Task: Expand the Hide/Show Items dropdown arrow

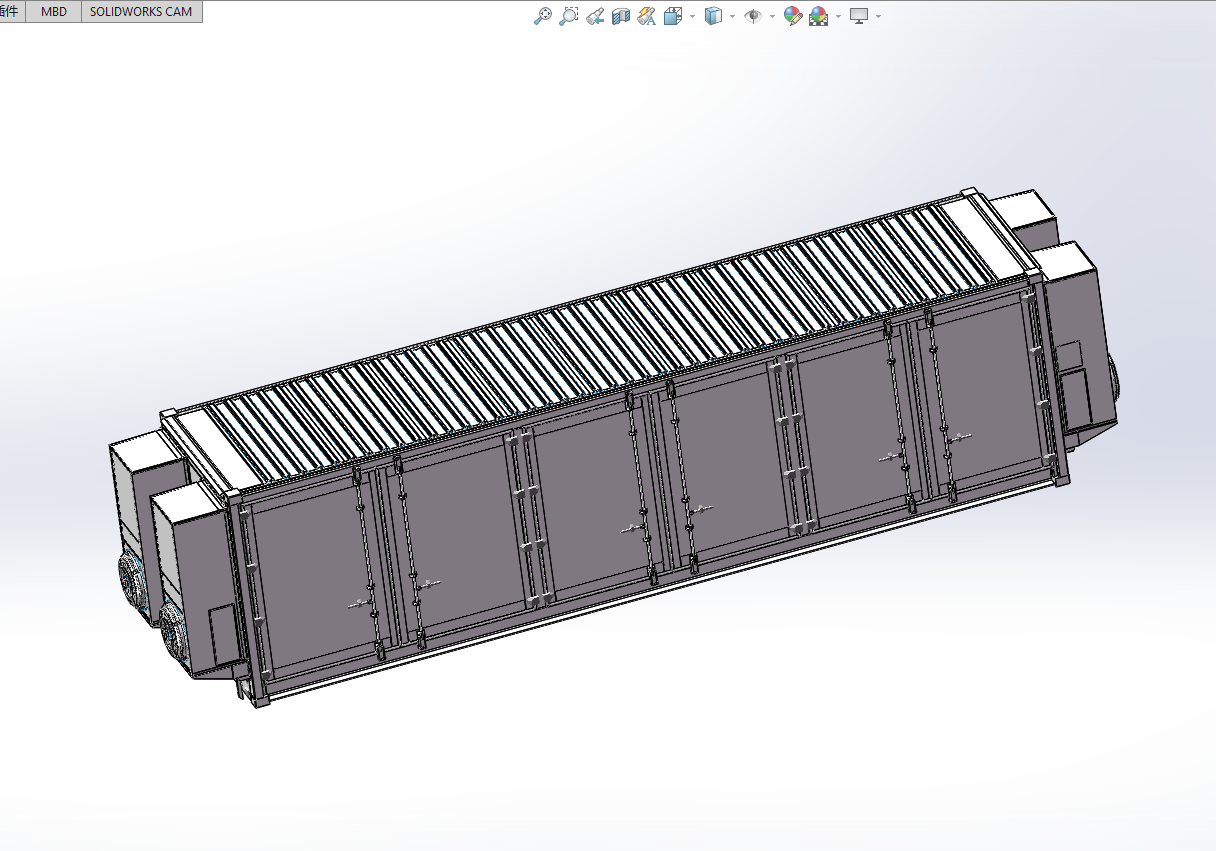Action: click(x=772, y=17)
